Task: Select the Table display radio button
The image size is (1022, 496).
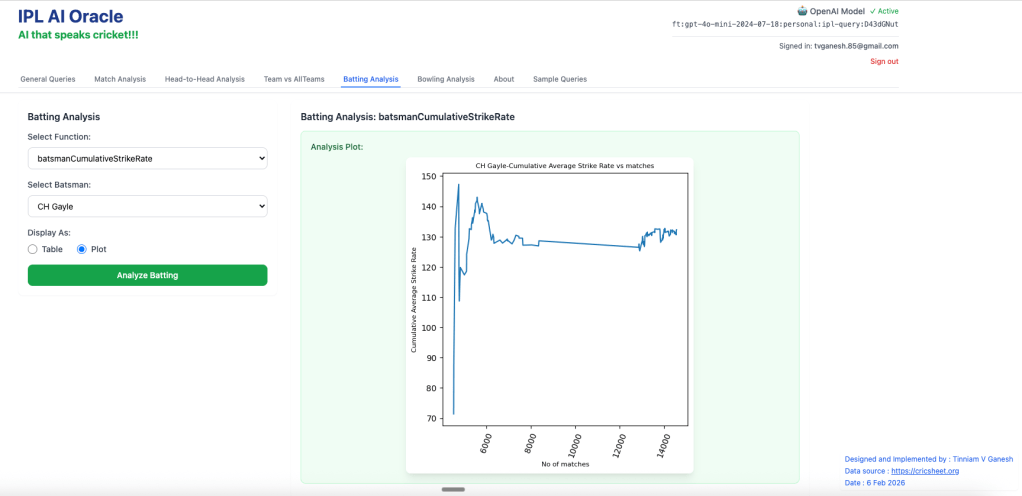Action: 33,249
